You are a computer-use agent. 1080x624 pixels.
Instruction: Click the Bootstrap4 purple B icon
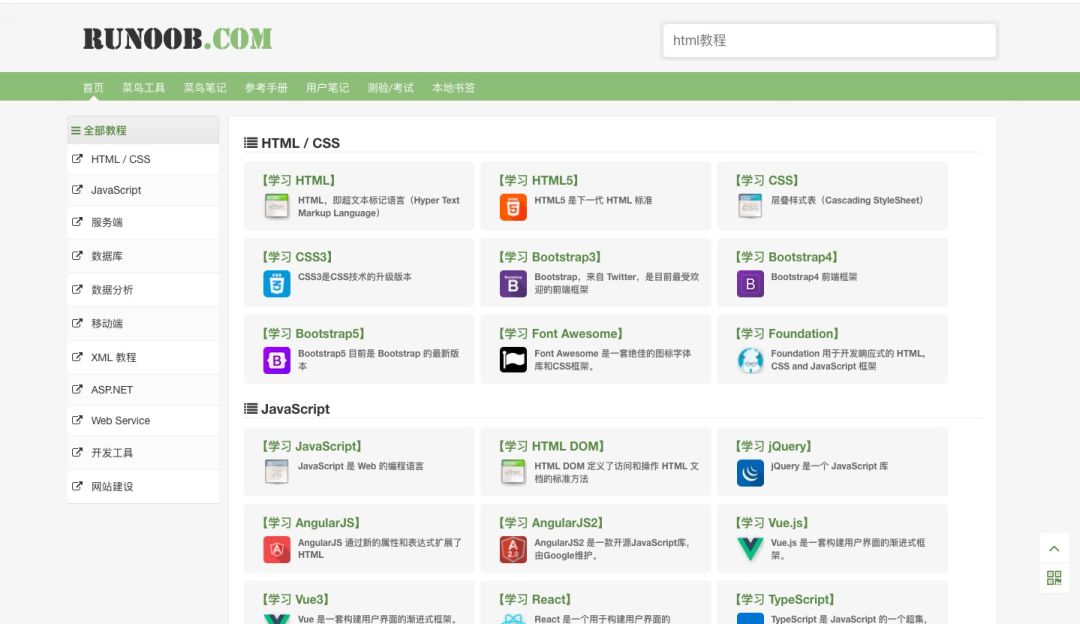pos(750,284)
